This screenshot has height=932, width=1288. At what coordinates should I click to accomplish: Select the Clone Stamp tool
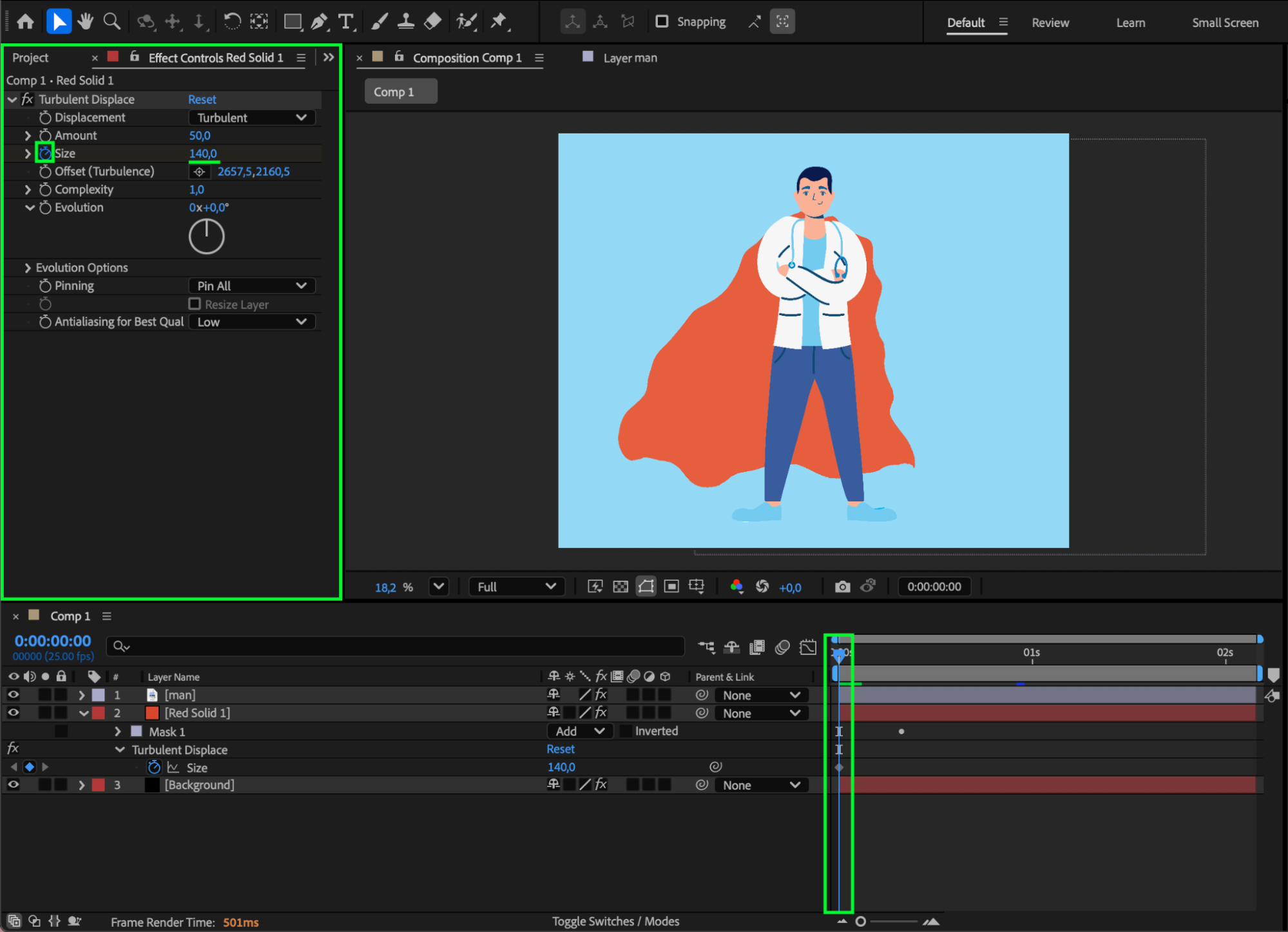click(x=406, y=22)
